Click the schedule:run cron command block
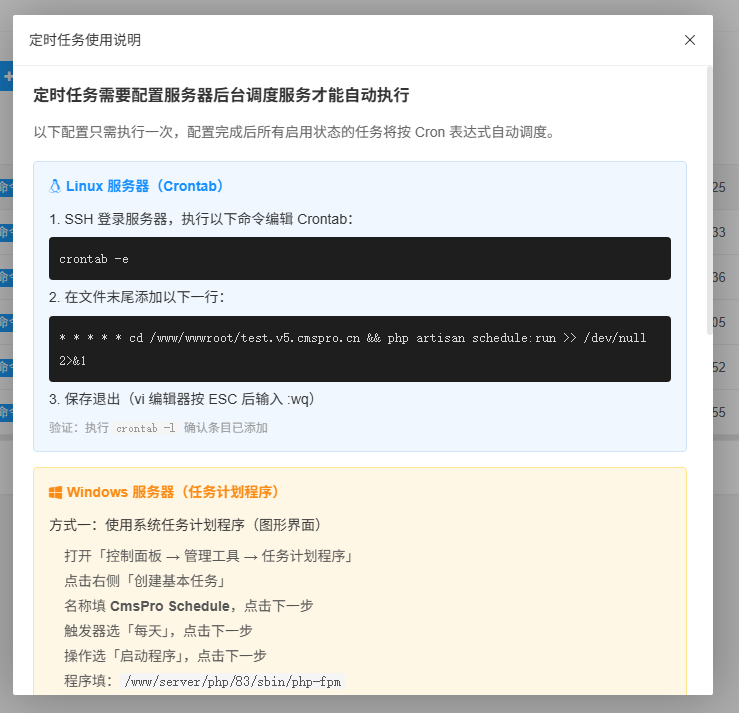739x713 pixels. tap(360, 349)
